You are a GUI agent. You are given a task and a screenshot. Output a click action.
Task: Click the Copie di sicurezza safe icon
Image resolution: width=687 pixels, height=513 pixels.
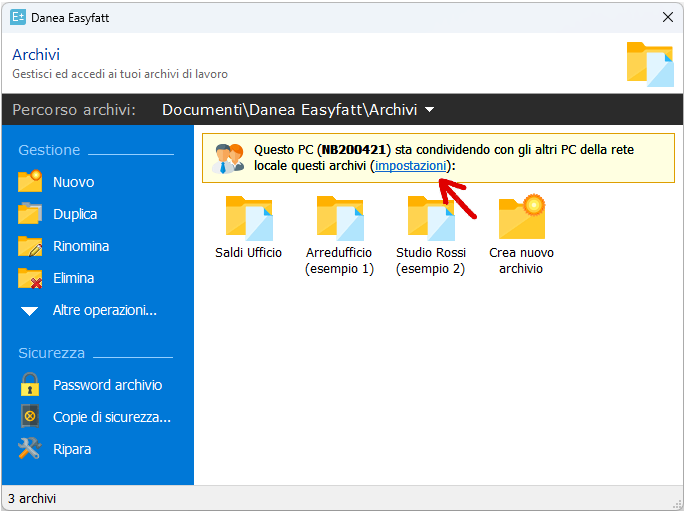coord(30,416)
